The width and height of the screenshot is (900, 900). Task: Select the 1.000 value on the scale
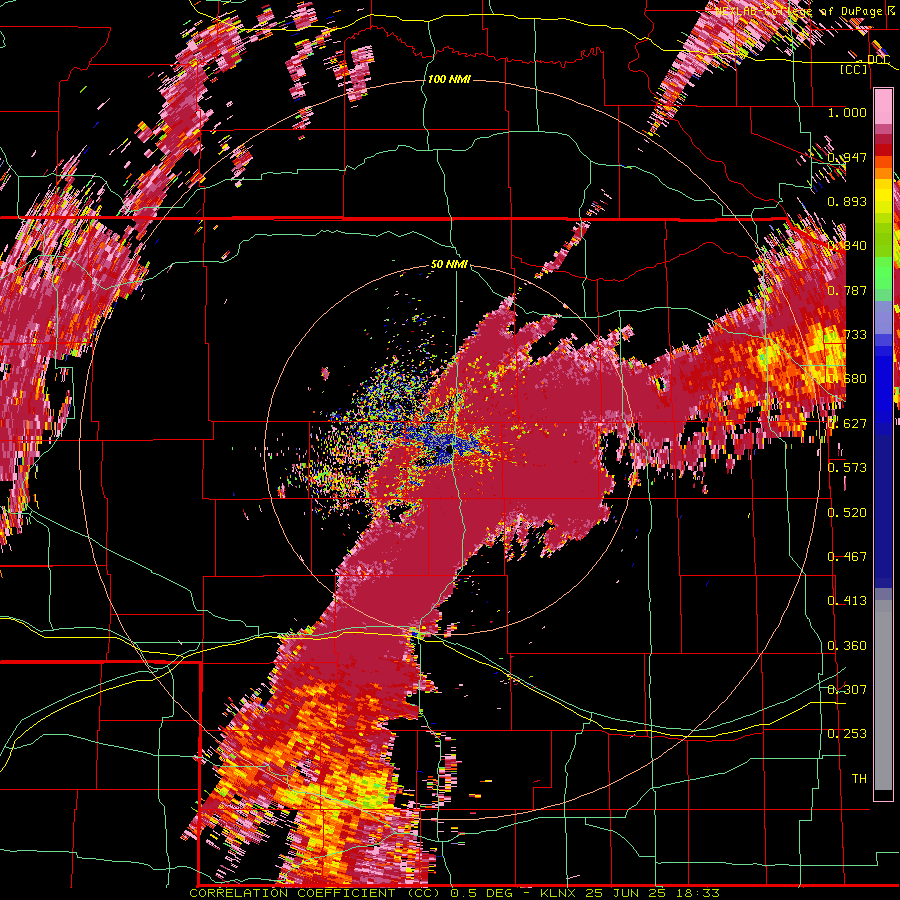tap(847, 113)
